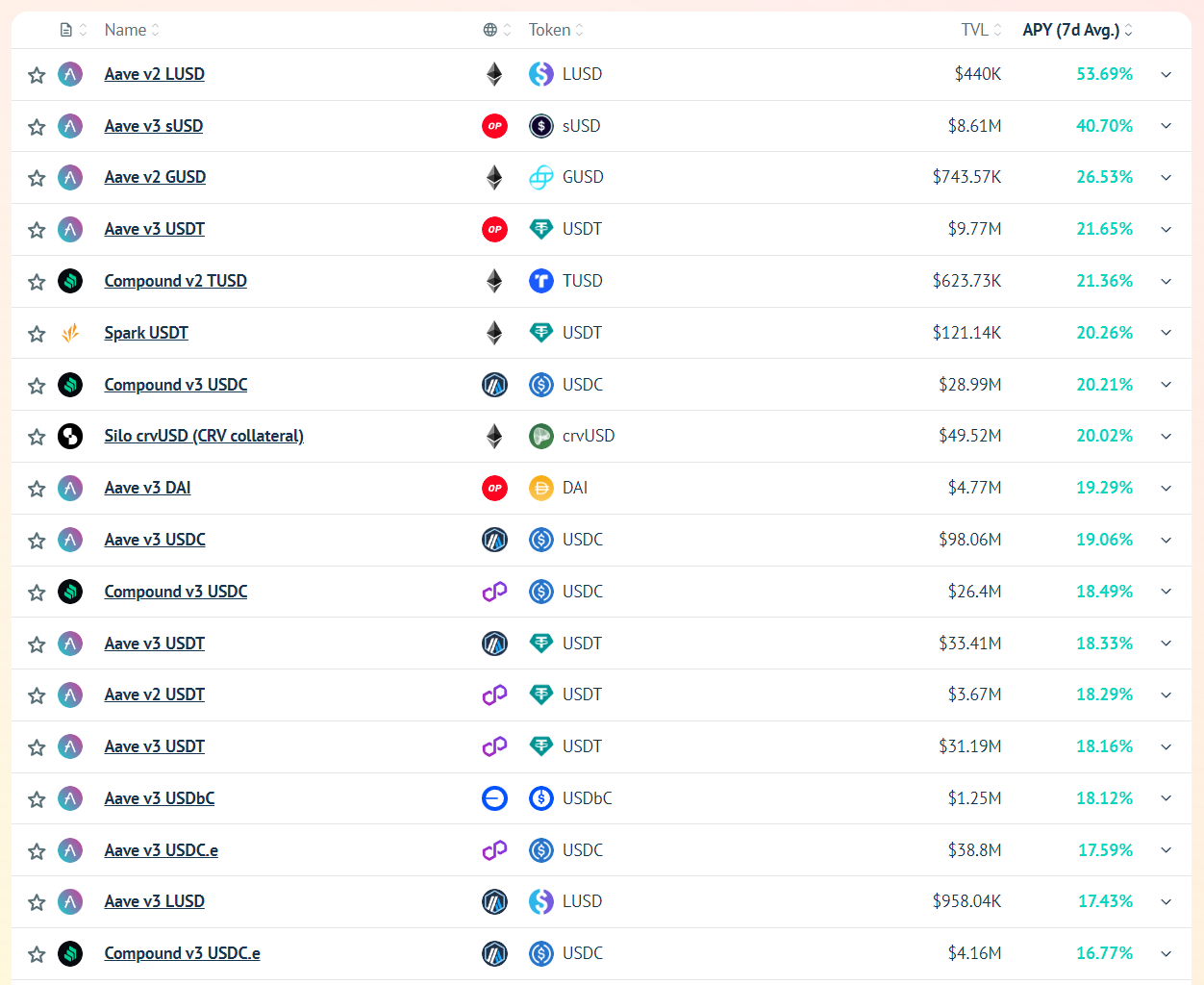
Task: Click the GUSD token icon
Action: click(x=541, y=177)
